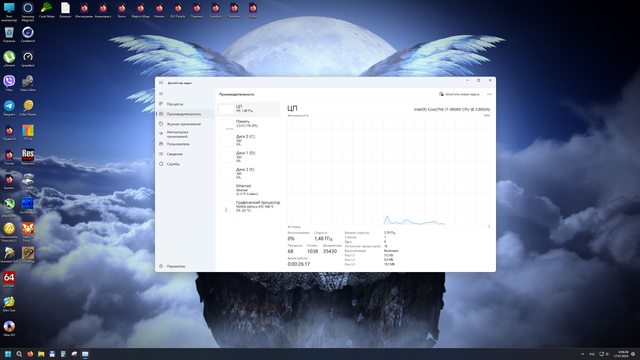Select the Графический процессор performance item
This screenshot has width=640, height=360.
click(249, 206)
